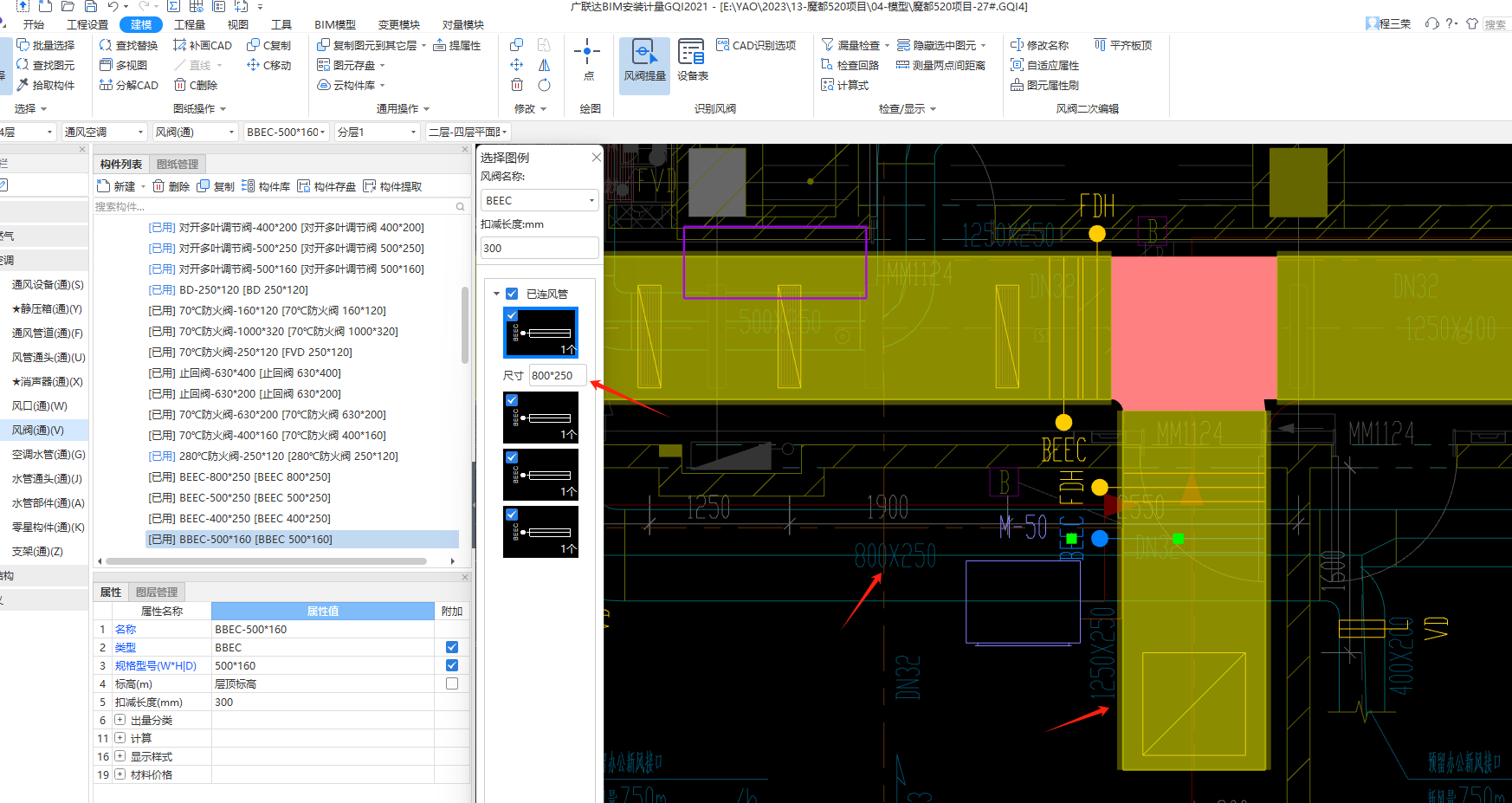Click the save icon in quick access toolbar
The width and height of the screenshot is (1512, 803).
[x=90, y=6]
